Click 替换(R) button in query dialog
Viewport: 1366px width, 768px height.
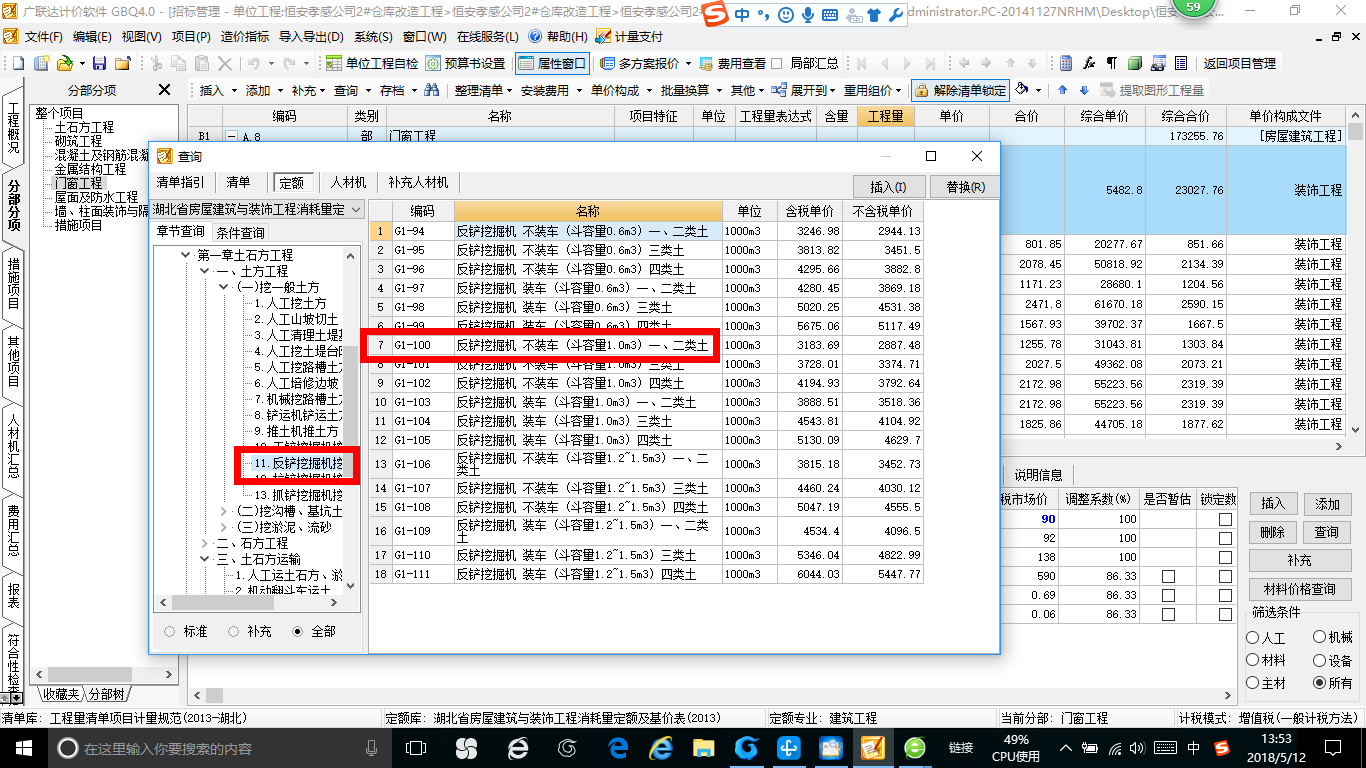click(963, 187)
